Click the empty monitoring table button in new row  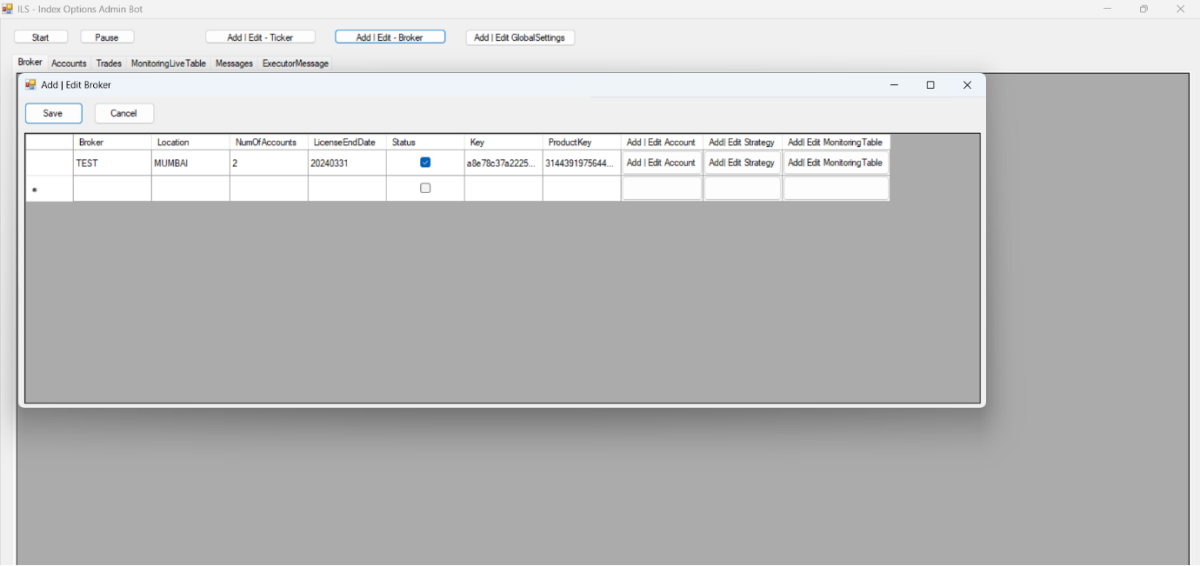835,188
